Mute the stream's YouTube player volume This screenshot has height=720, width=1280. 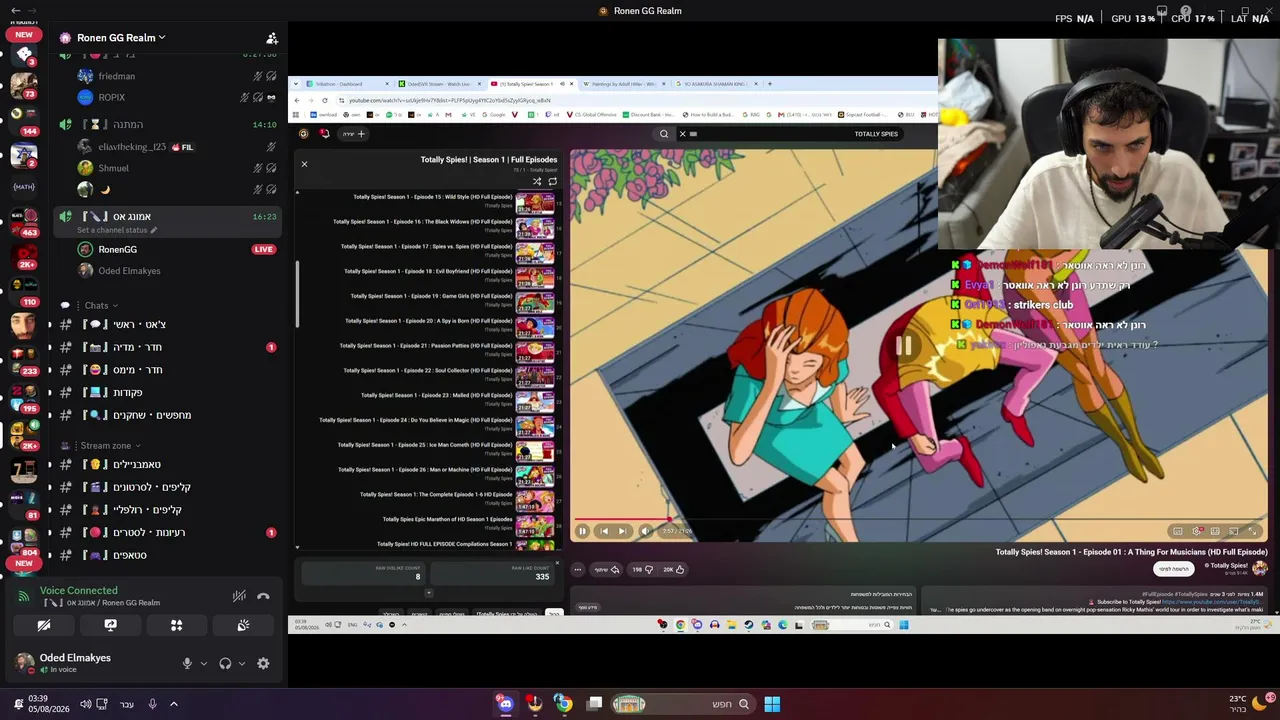click(x=645, y=531)
